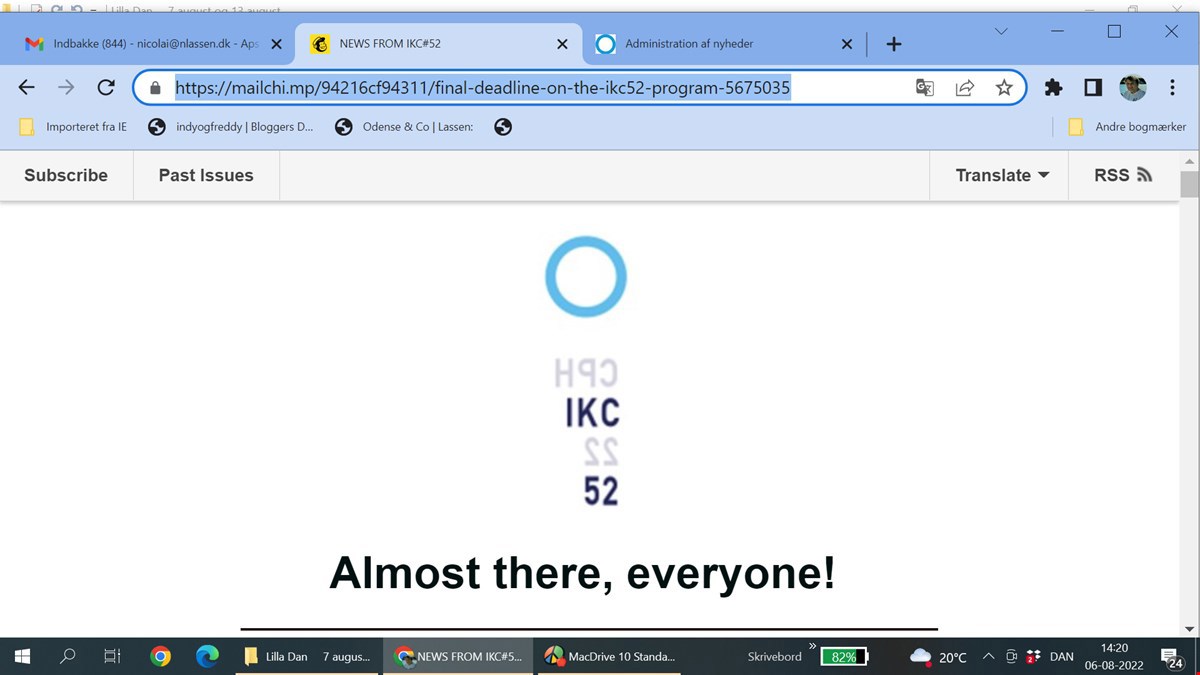
Task: Open the extensions puzzle icon
Action: tap(1053, 88)
